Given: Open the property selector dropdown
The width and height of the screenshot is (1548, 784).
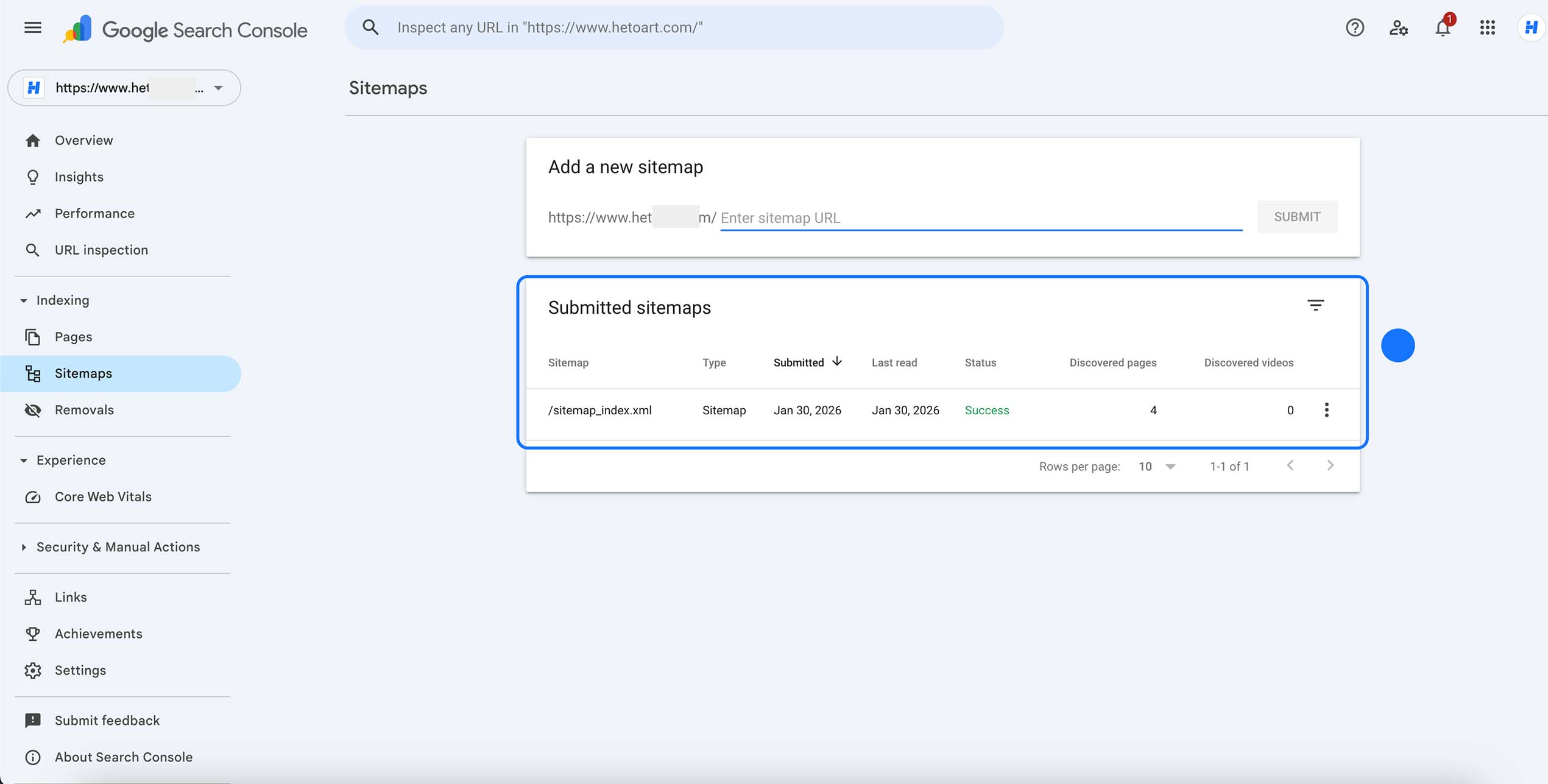Looking at the screenshot, I should (218, 88).
